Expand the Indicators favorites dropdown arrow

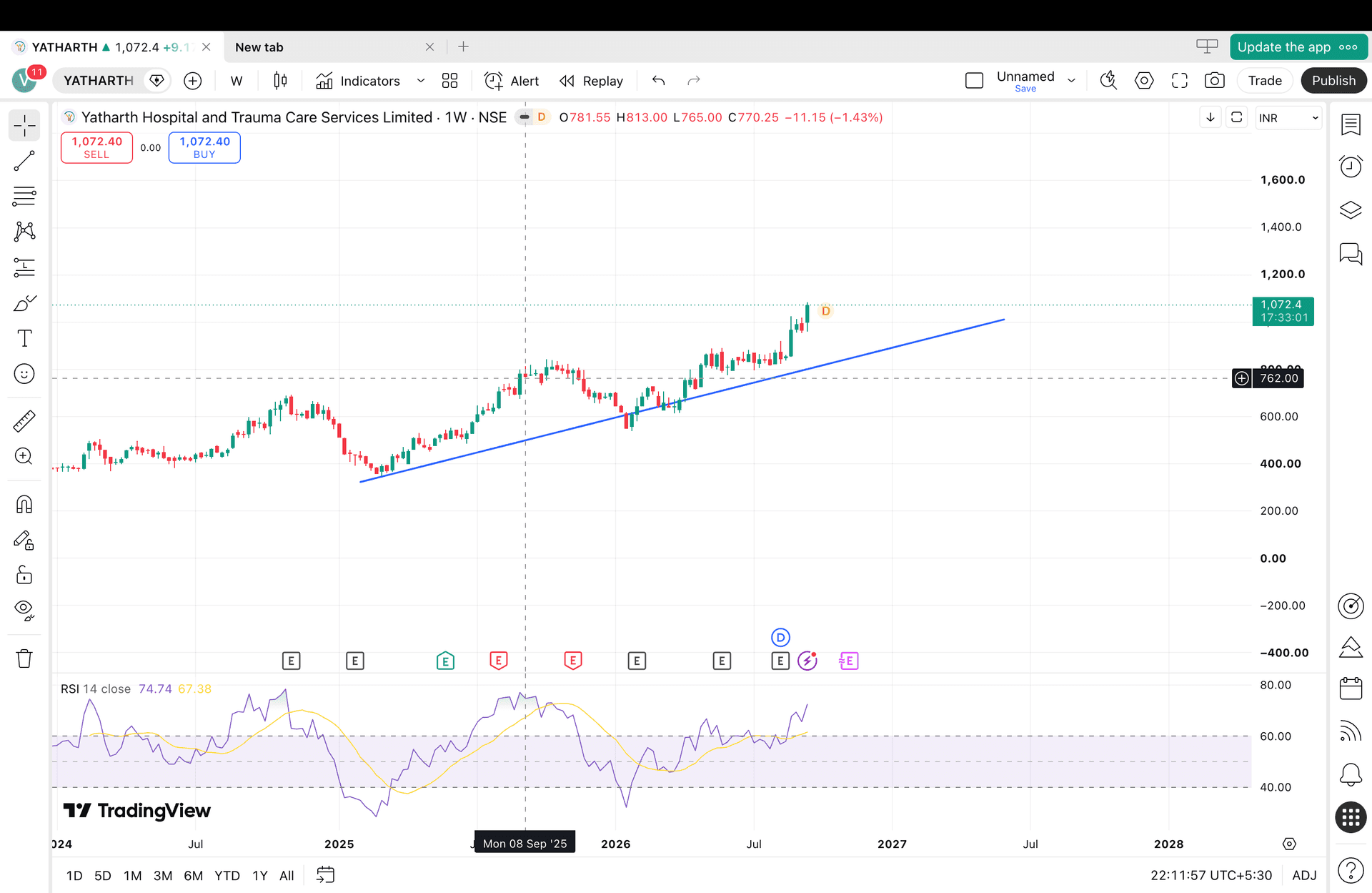(421, 81)
